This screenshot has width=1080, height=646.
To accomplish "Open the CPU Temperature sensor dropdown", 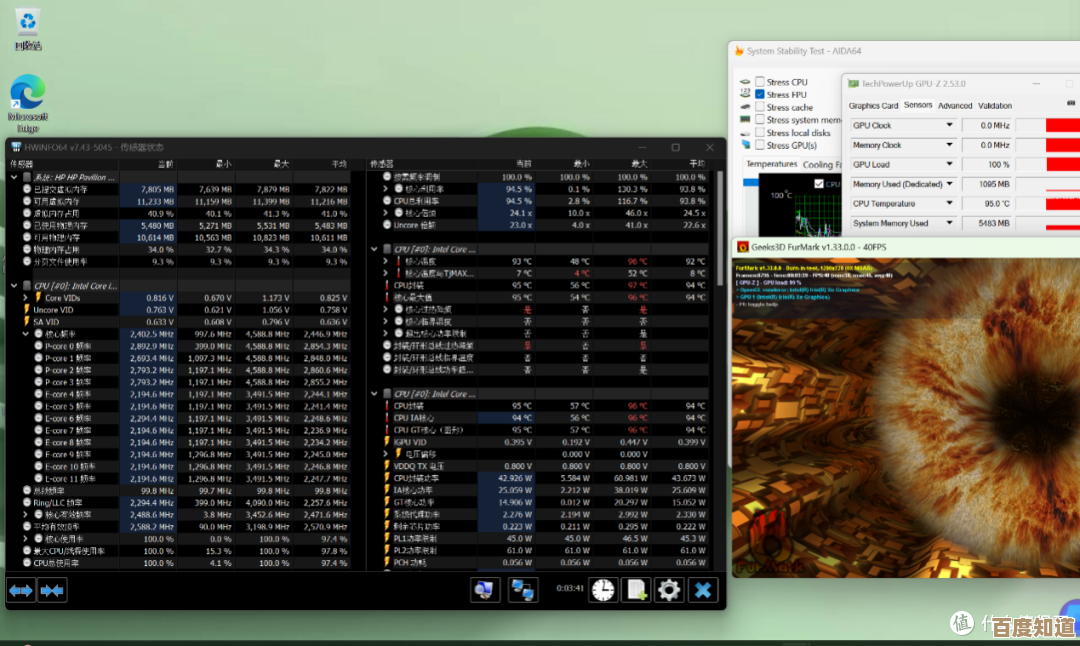I will tap(950, 204).
